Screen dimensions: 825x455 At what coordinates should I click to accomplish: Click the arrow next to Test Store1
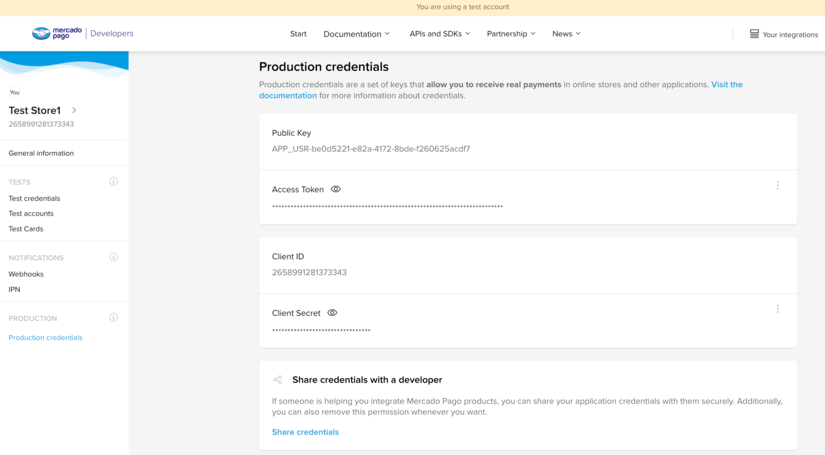(x=74, y=110)
